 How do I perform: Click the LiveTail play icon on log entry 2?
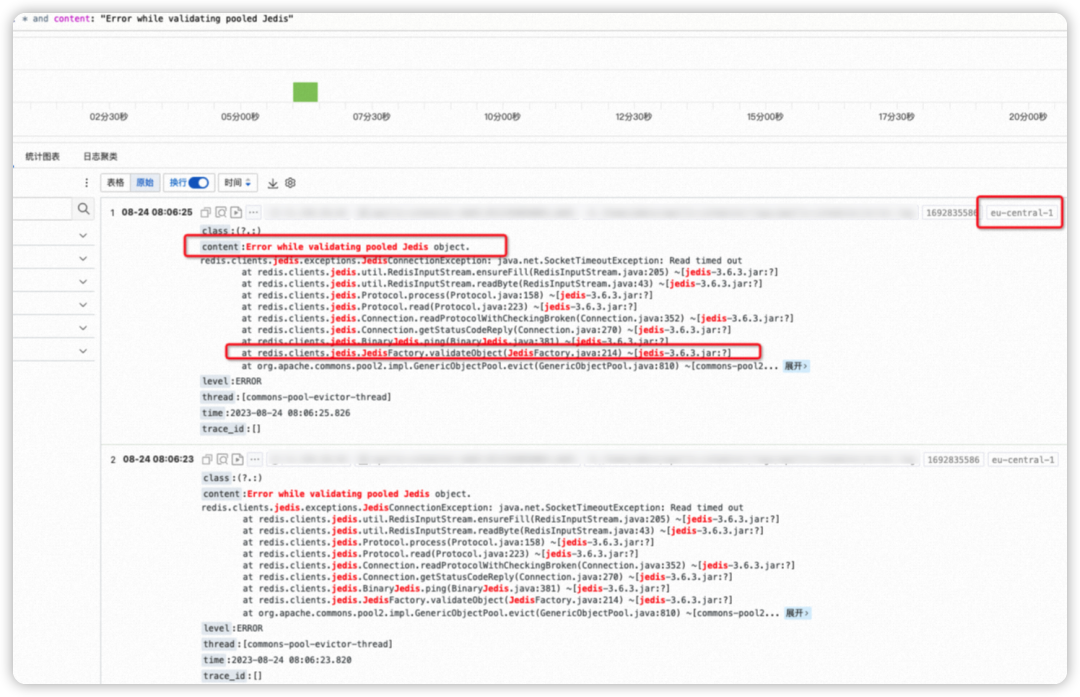coord(237,460)
